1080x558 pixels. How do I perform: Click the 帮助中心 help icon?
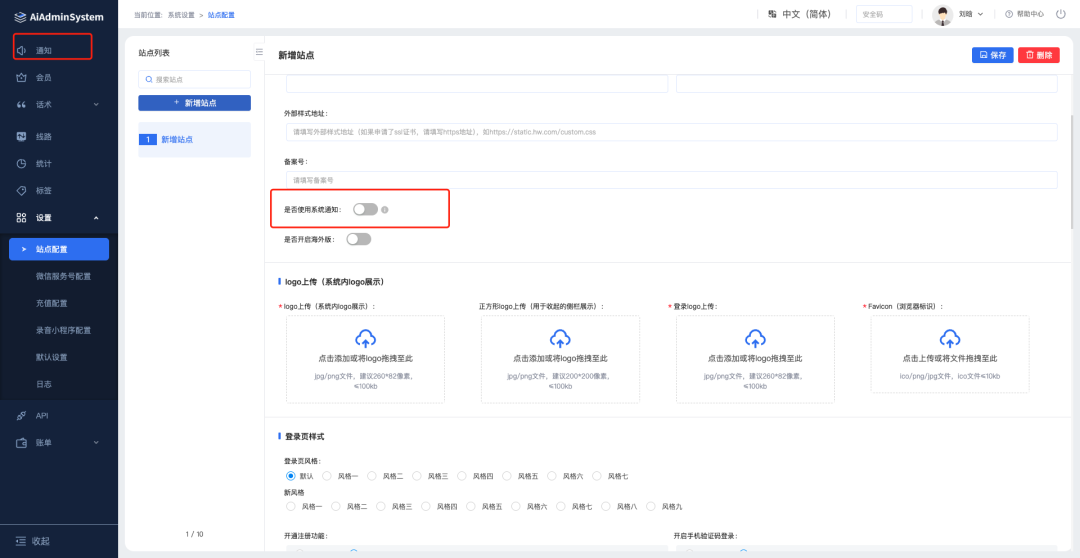click(1009, 14)
